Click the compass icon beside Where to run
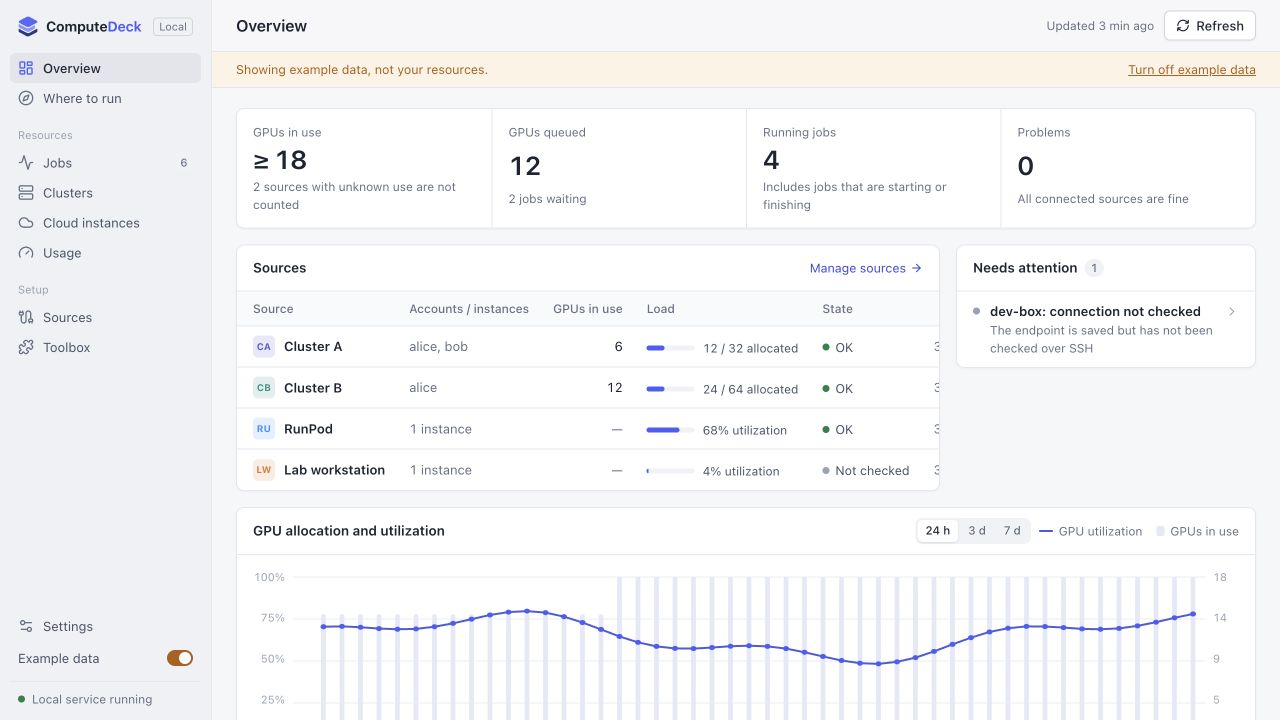 26,98
